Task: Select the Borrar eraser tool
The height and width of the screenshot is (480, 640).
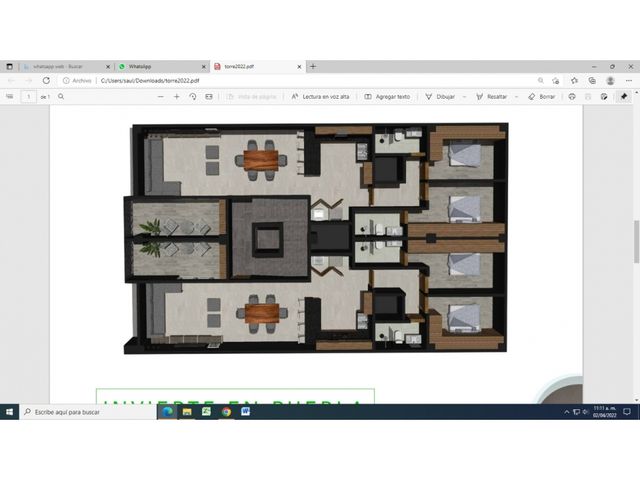Action: [542, 97]
